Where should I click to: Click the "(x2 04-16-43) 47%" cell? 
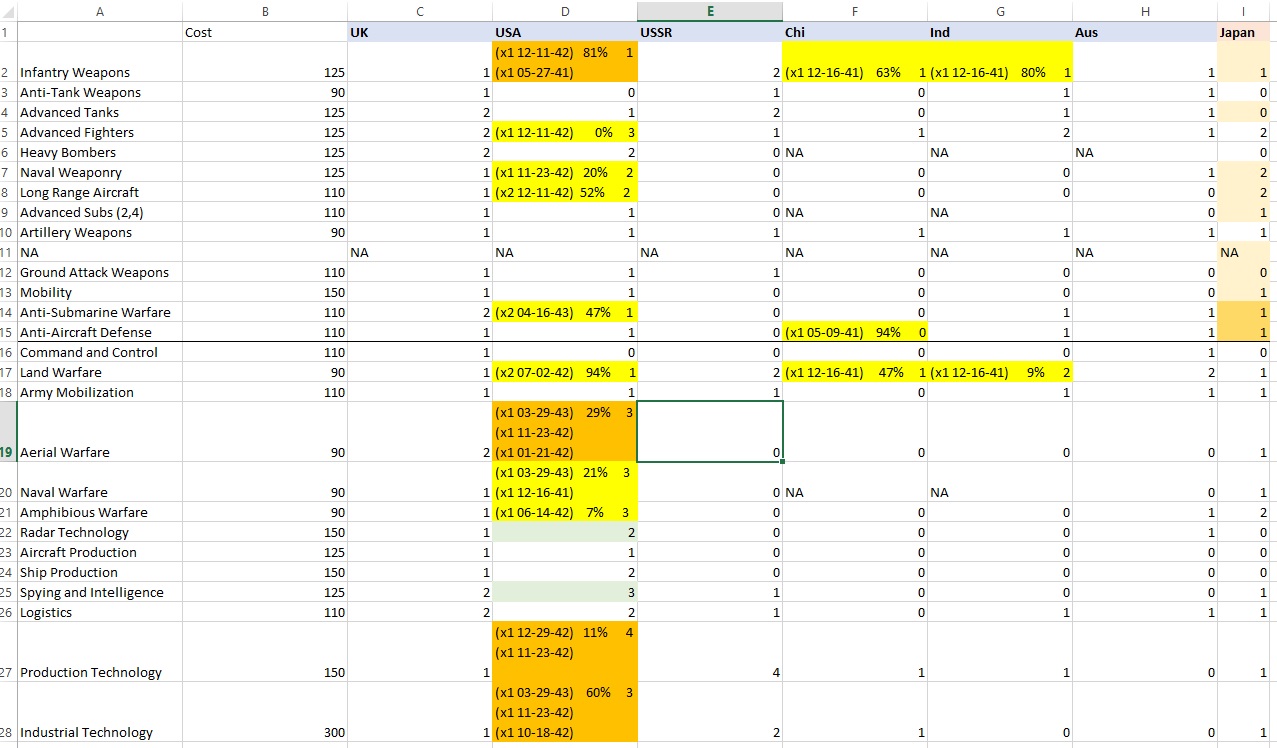[565, 312]
